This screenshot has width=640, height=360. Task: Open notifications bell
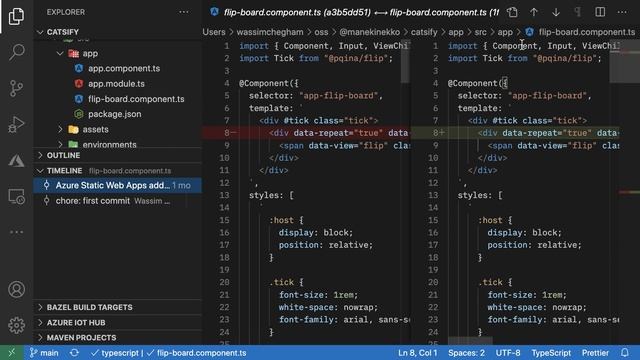point(625,353)
